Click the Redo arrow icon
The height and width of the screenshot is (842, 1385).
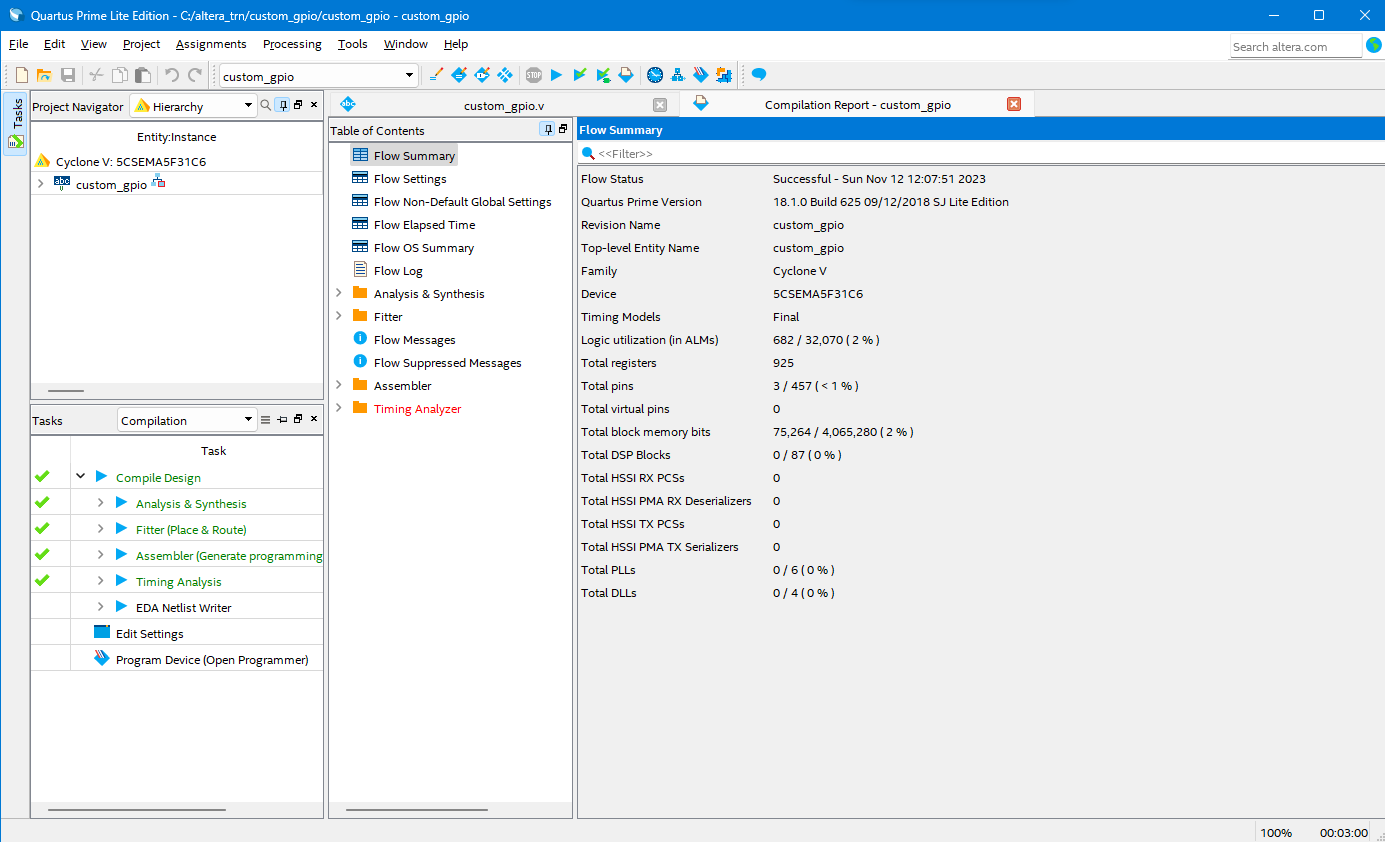click(x=195, y=75)
